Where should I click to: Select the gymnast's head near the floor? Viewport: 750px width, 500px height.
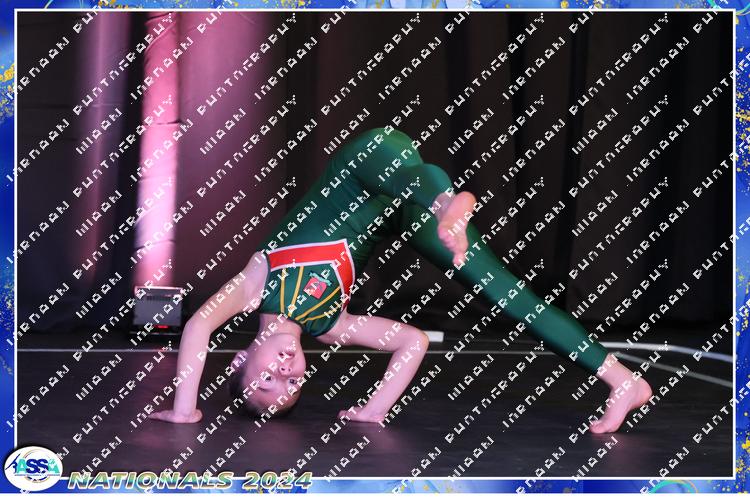pyautogui.click(x=270, y=373)
